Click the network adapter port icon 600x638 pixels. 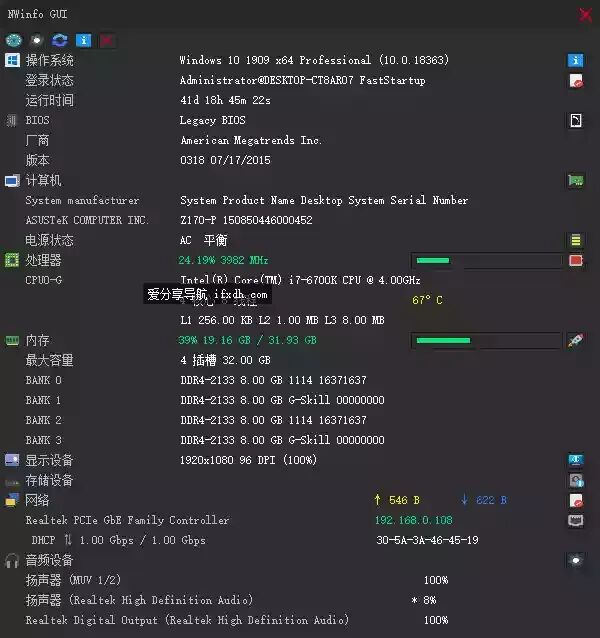point(575,520)
